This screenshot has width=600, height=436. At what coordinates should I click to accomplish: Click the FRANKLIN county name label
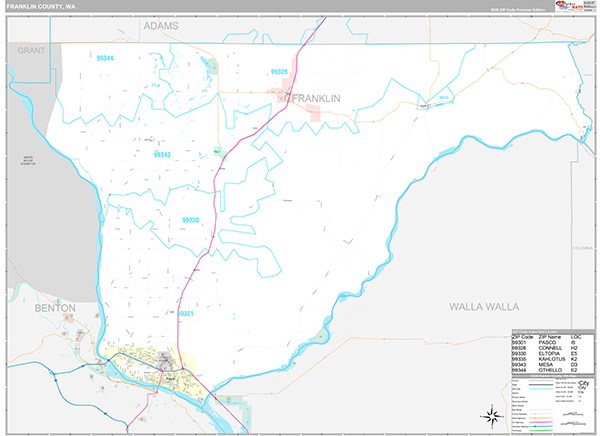(x=316, y=98)
